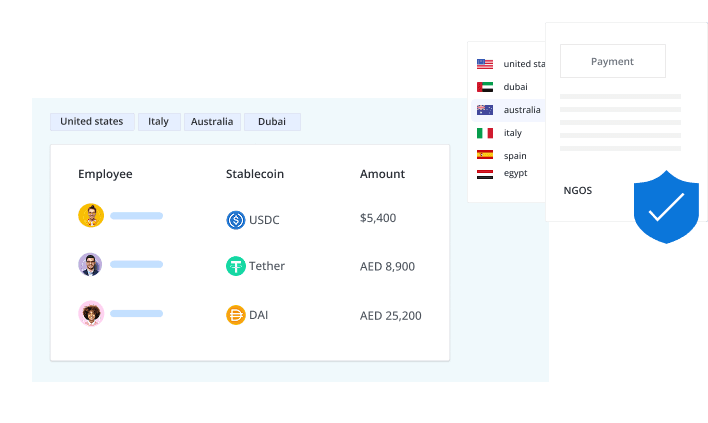Click the Payment box
This screenshot has height=423, width=708.
[x=613, y=61]
